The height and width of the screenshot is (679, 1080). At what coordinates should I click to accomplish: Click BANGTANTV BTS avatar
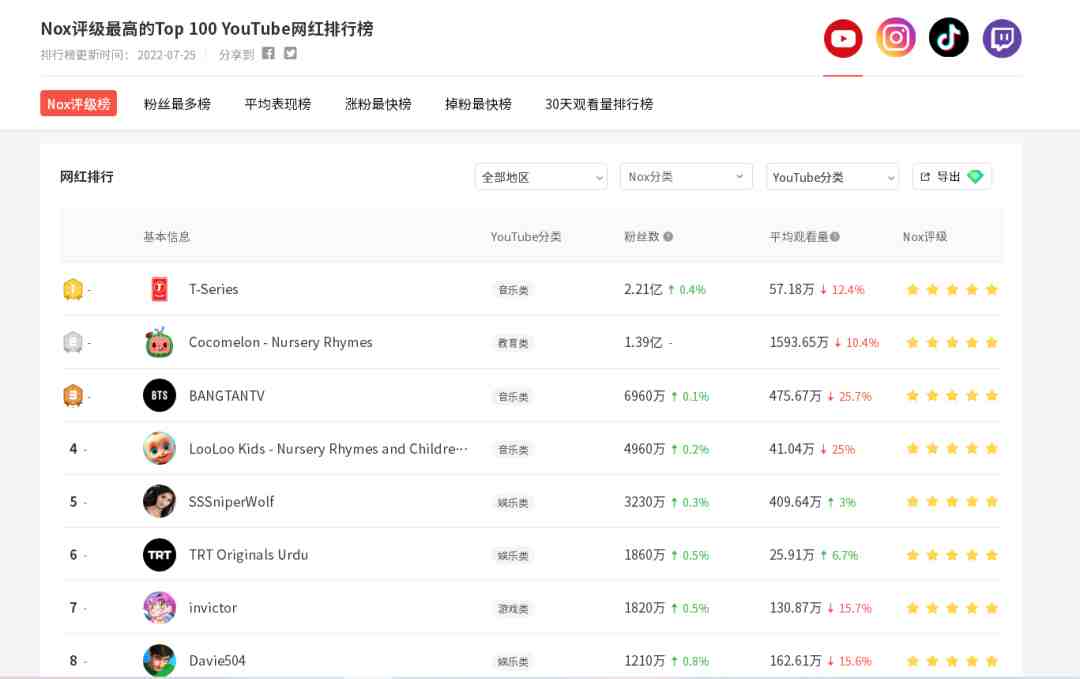tap(159, 395)
